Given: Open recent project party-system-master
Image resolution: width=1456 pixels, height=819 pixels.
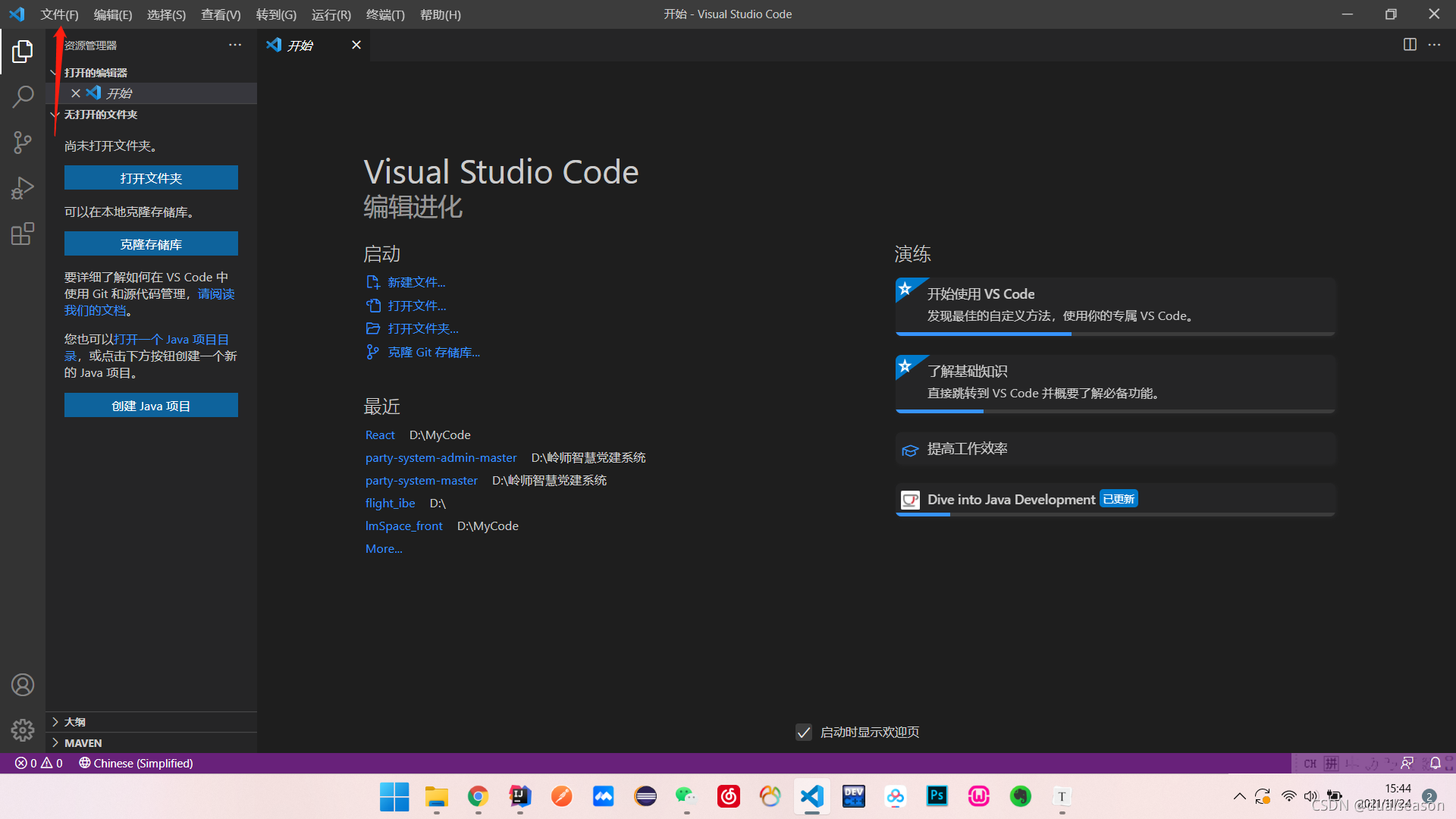Looking at the screenshot, I should (422, 480).
